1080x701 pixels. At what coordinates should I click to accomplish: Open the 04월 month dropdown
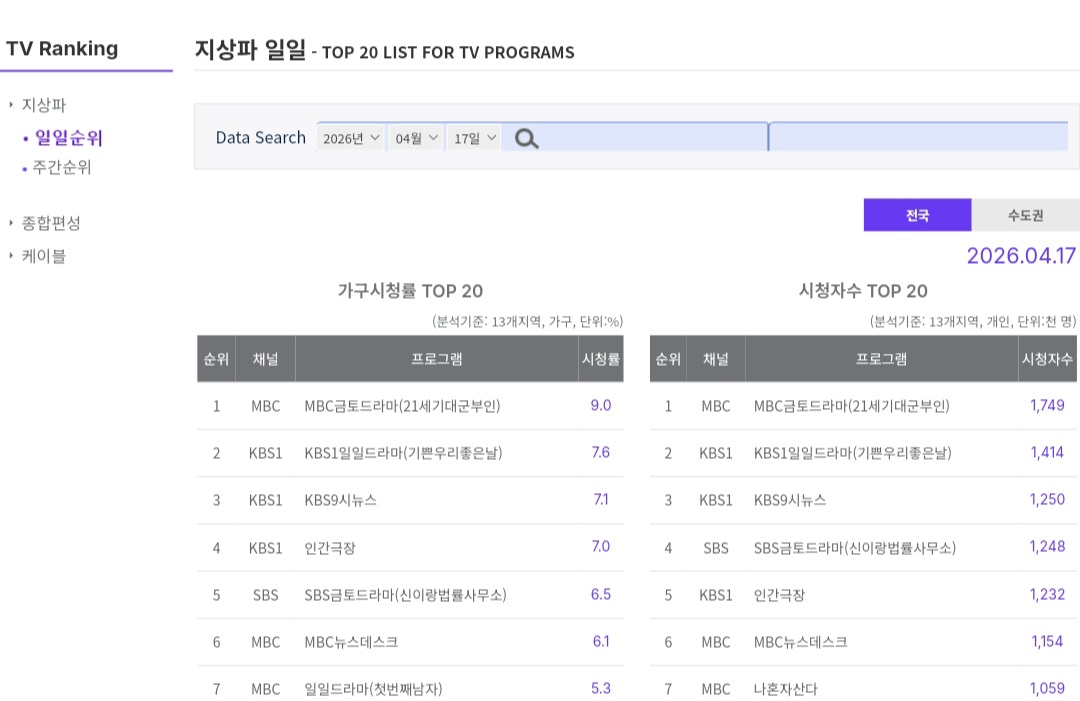(x=416, y=138)
